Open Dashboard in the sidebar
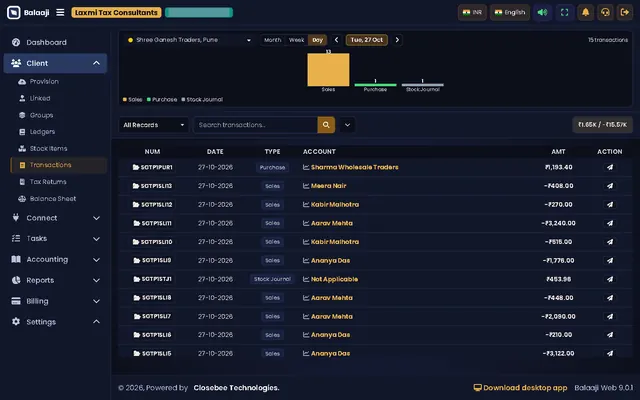Viewport: 640px width, 400px height. pos(55,42)
